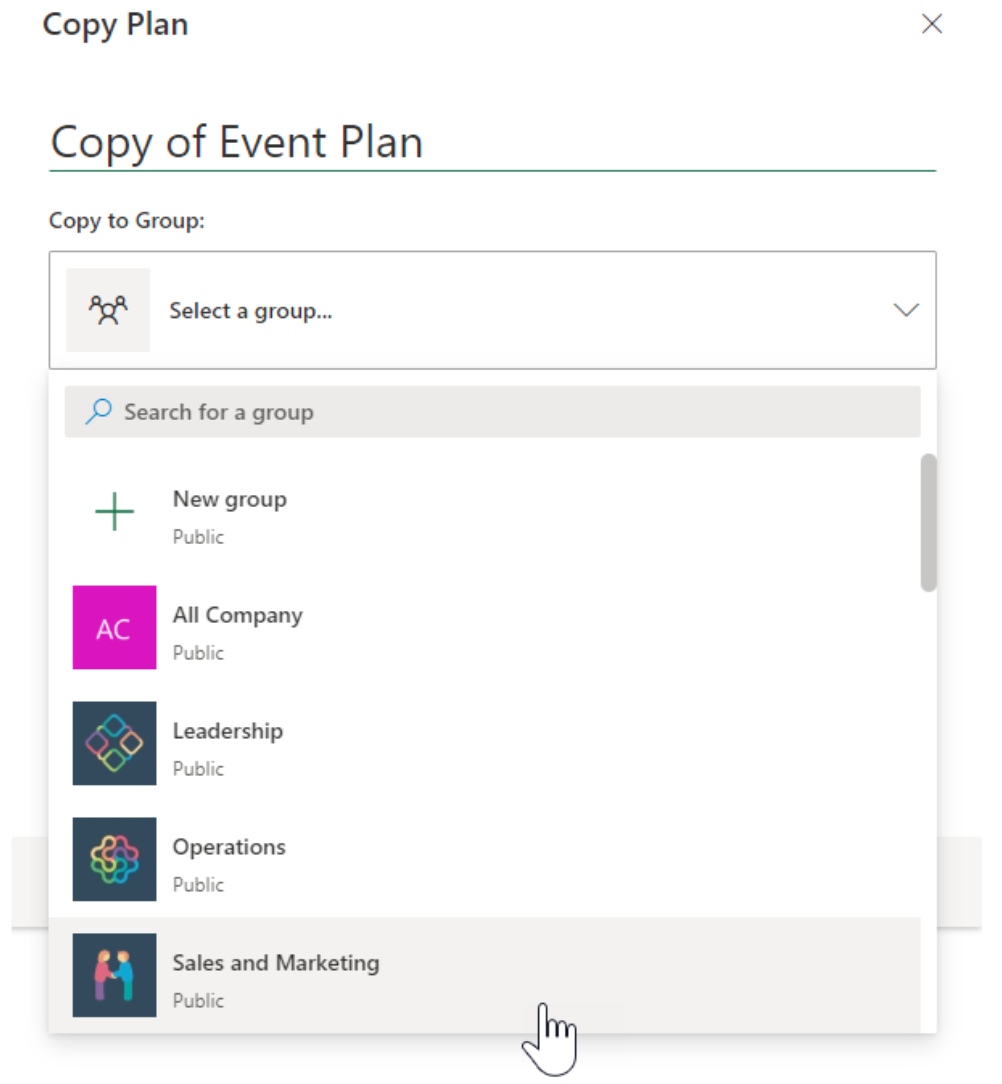The width and height of the screenshot is (1002, 1084).
Task: Click the group silhouette icon beside Select a group
Action: (107, 310)
